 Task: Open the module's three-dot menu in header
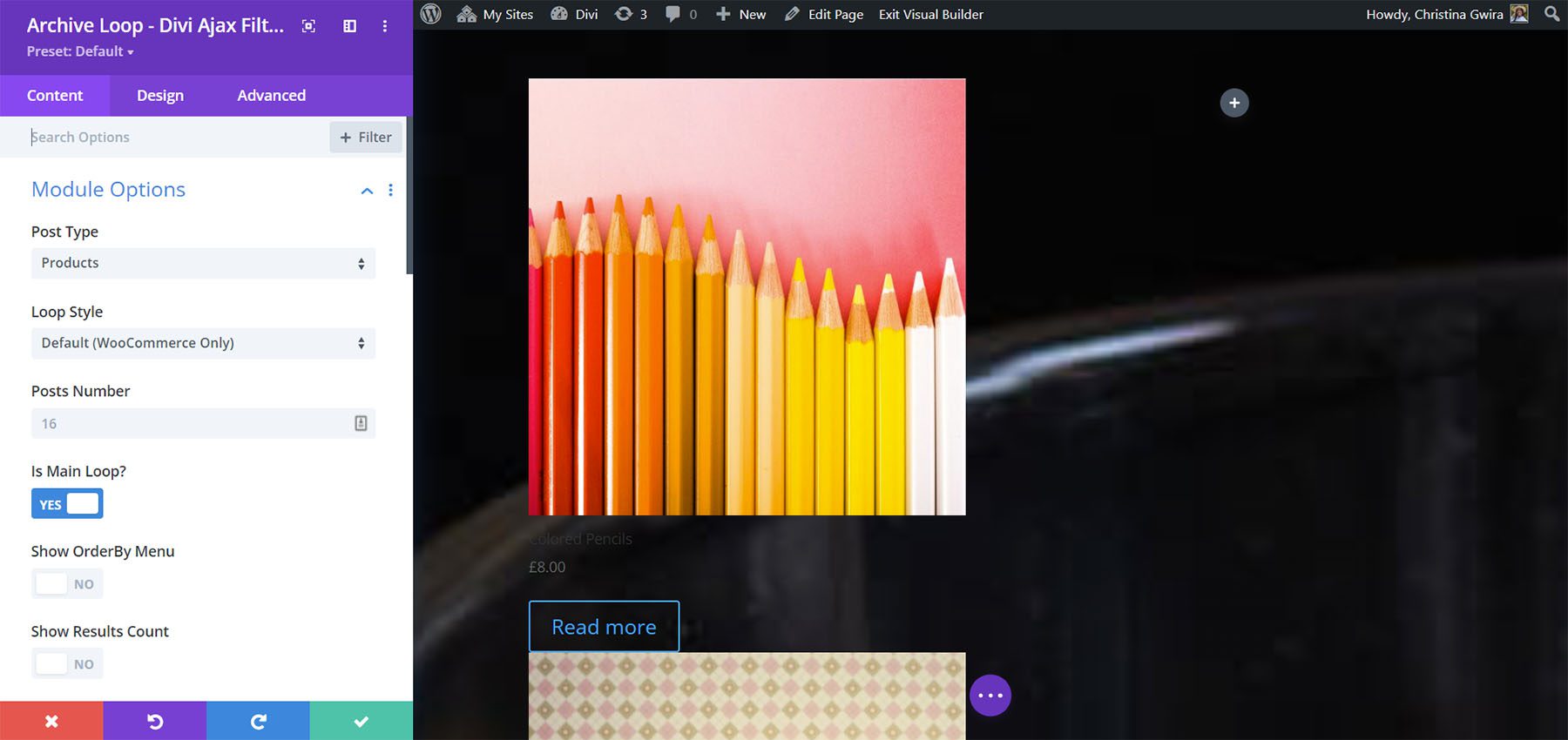[384, 26]
